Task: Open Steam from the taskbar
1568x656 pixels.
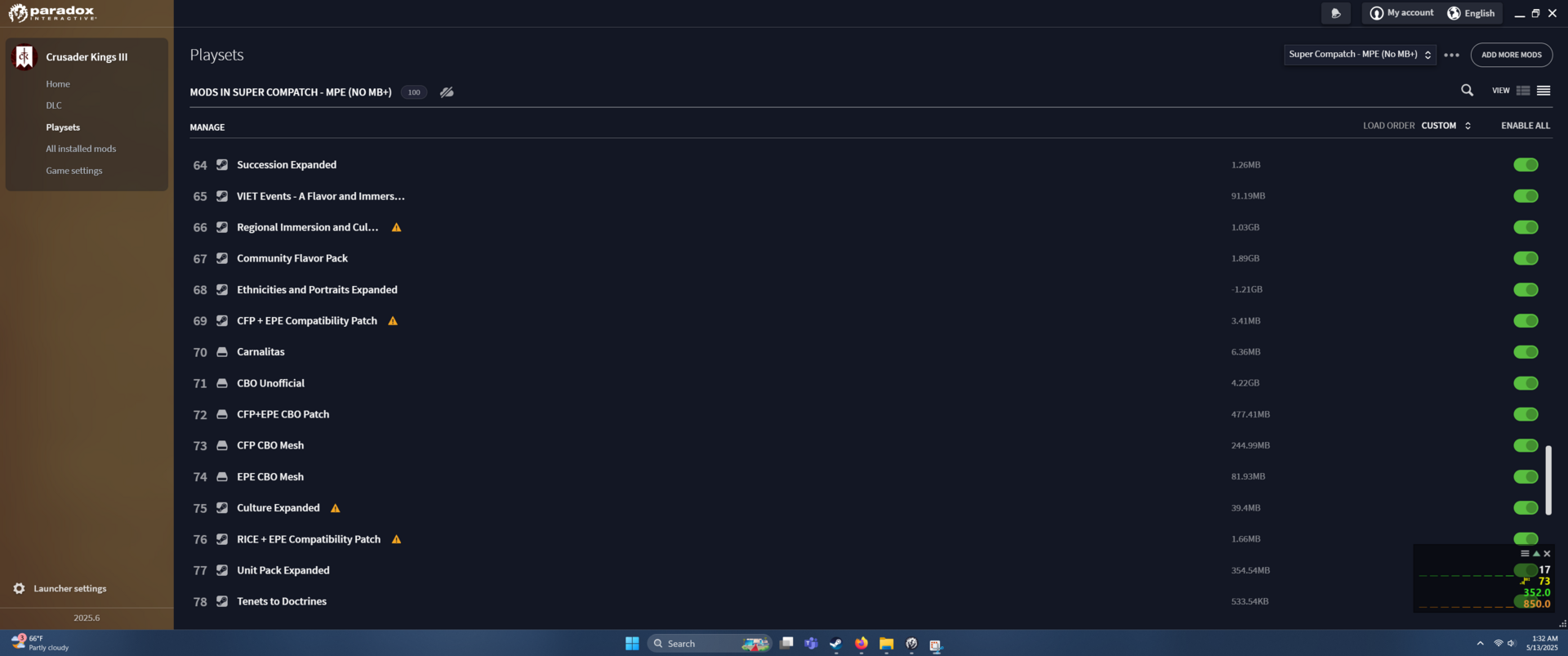Action: (835, 644)
